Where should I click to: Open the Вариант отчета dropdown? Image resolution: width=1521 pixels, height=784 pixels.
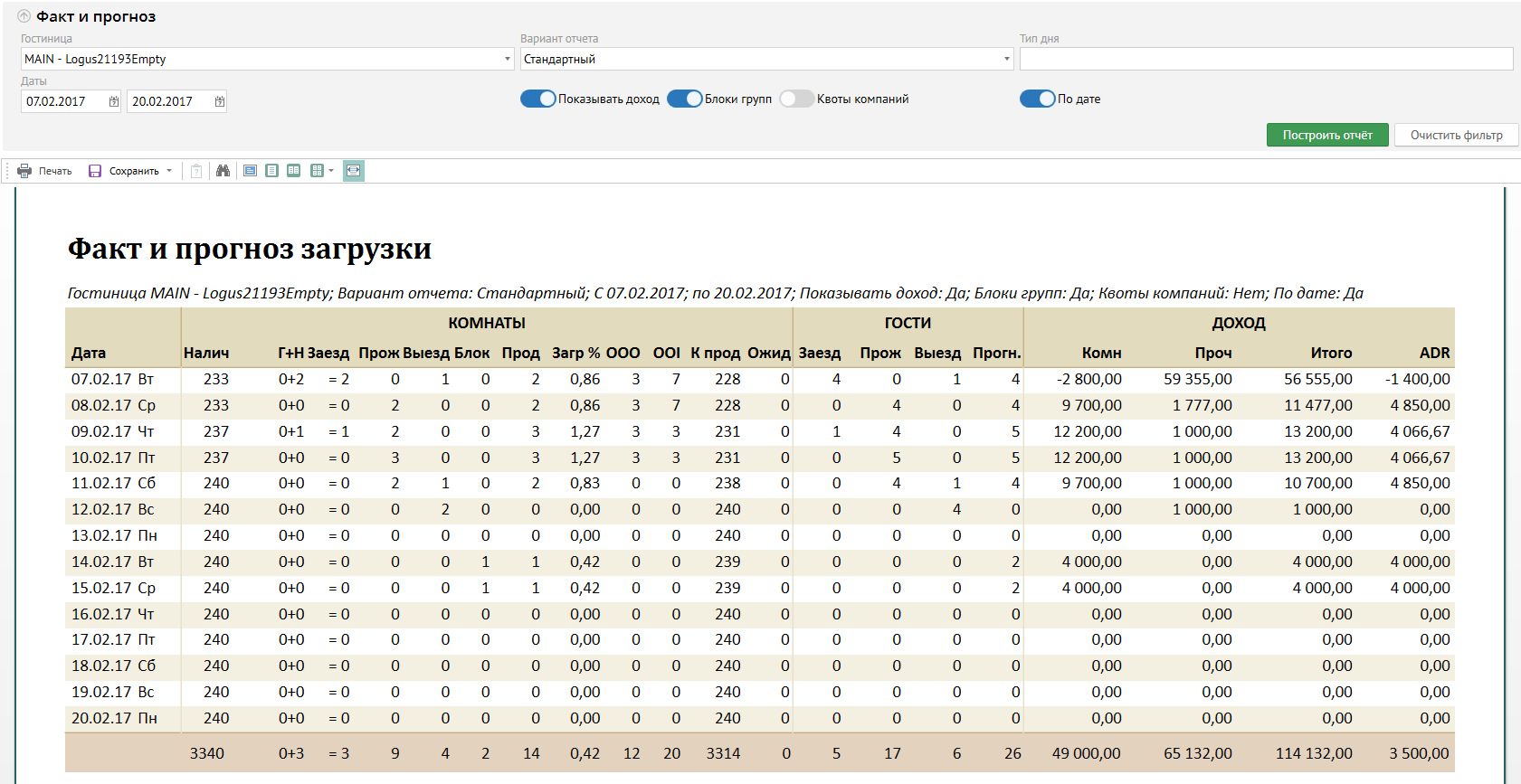click(1006, 59)
